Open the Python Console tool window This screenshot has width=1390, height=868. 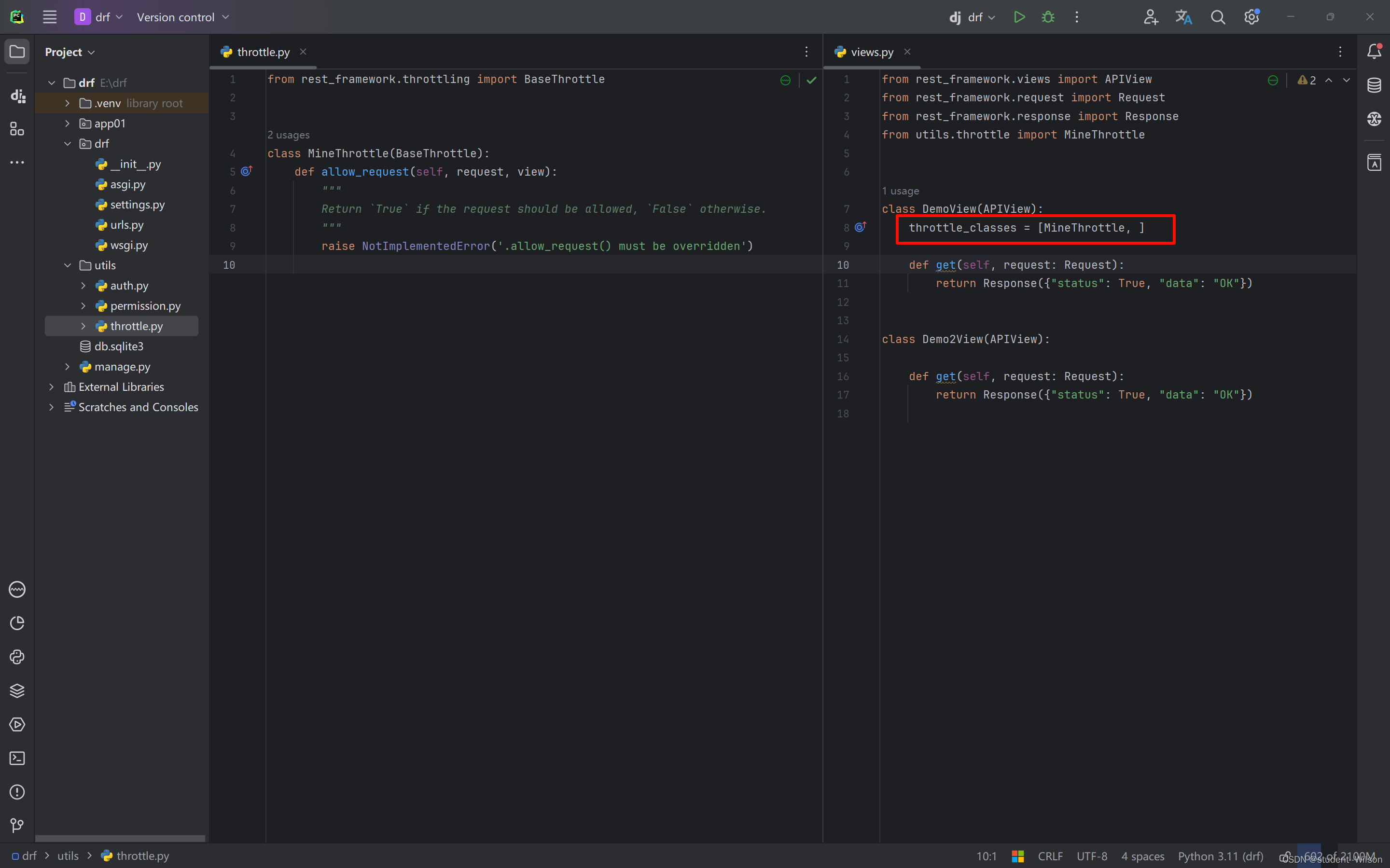(x=17, y=657)
